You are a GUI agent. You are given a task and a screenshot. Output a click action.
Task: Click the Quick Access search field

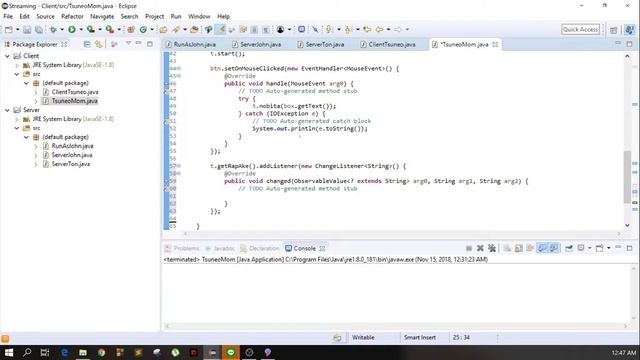point(580,29)
